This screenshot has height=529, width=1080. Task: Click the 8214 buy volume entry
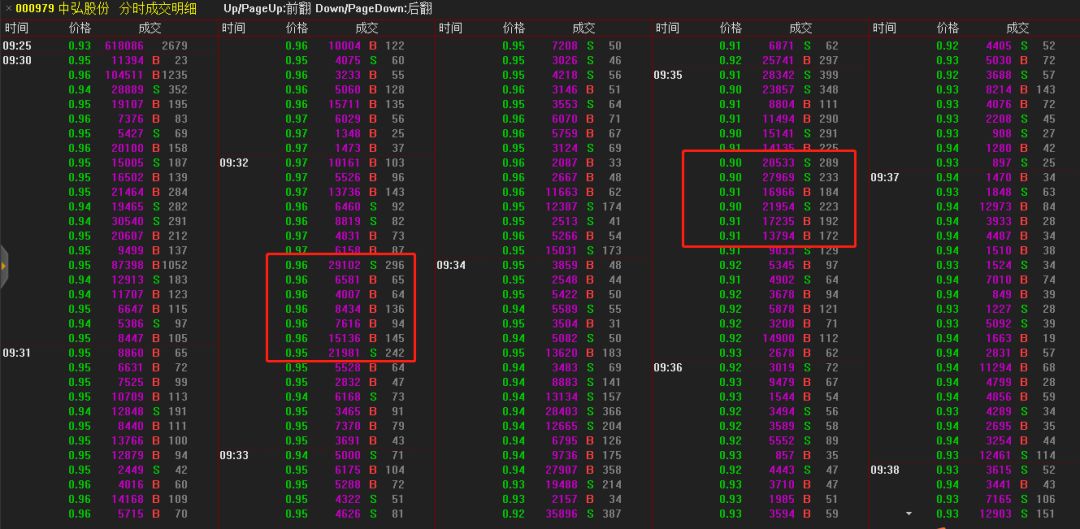click(999, 90)
